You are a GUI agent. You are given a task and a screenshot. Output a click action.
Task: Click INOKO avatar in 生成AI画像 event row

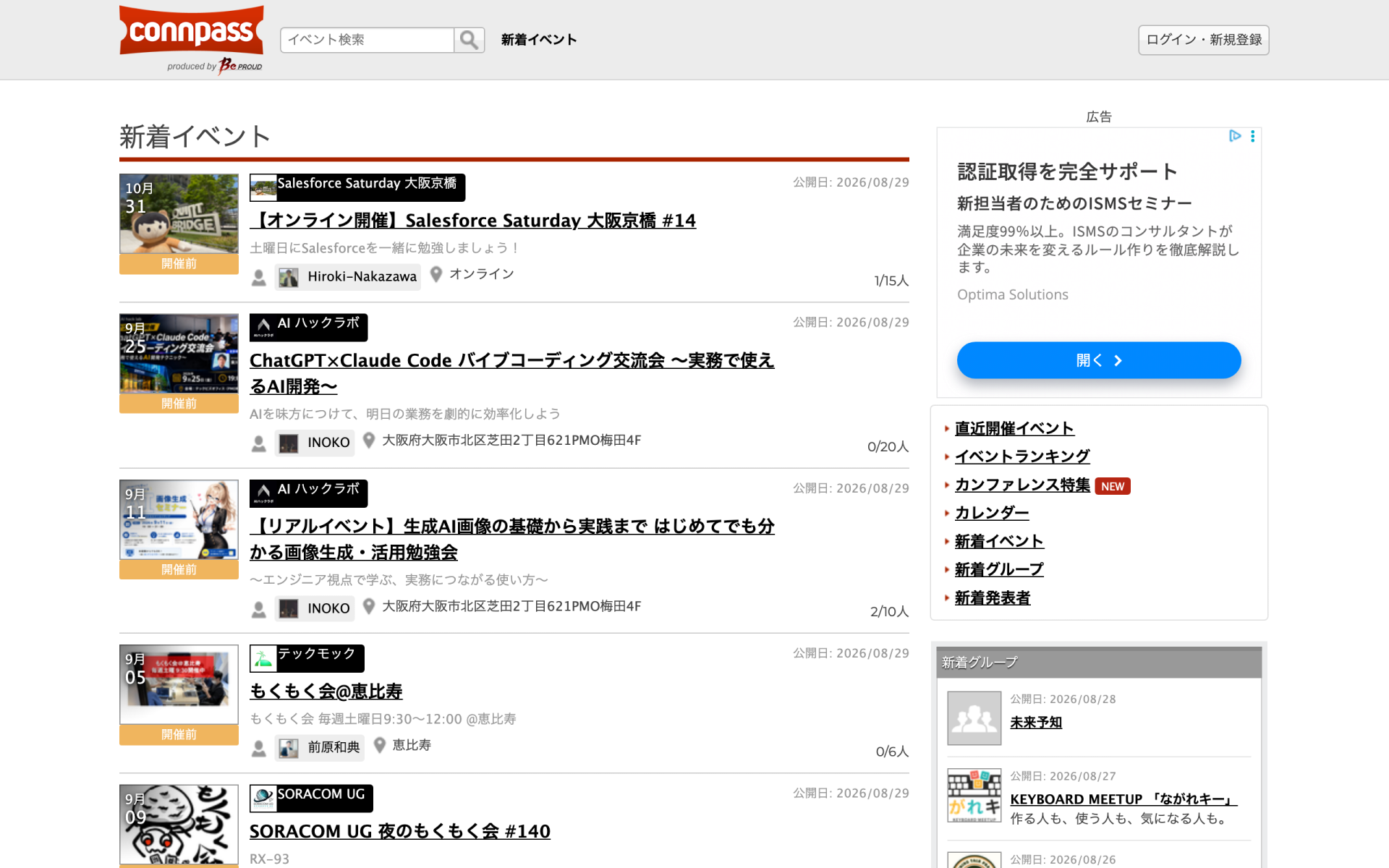pos(289,608)
